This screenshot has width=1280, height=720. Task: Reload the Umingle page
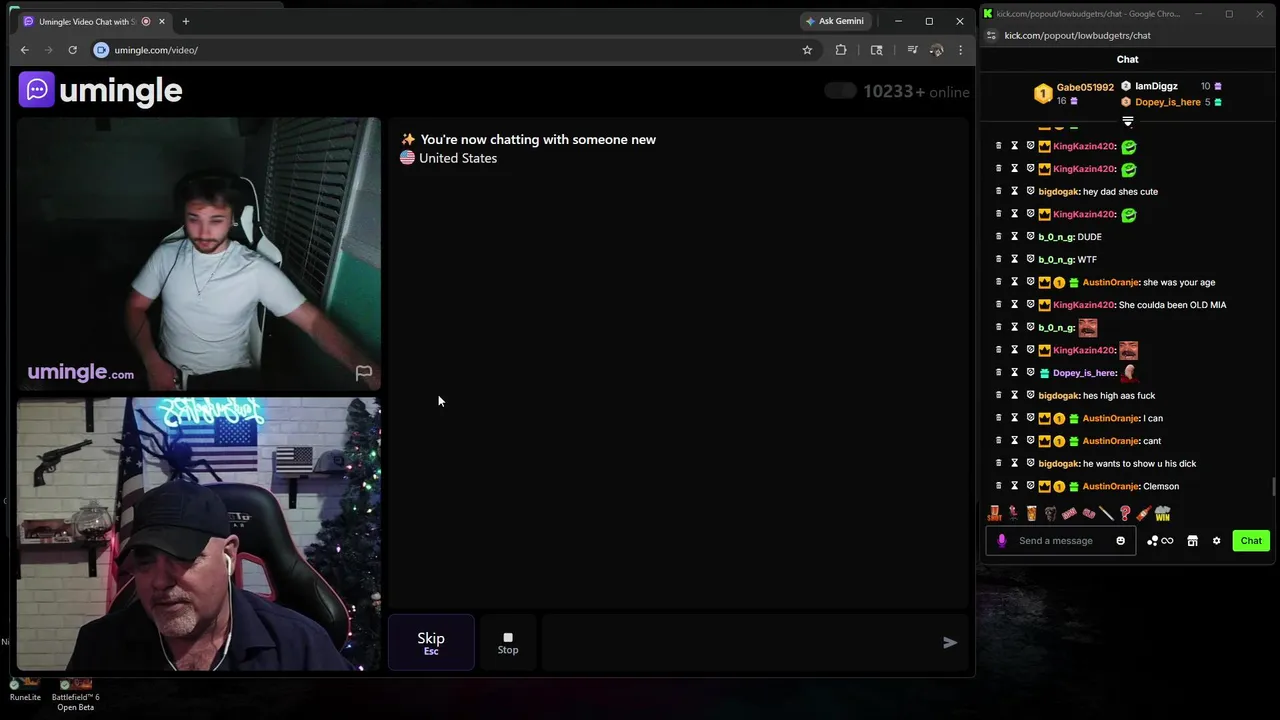point(72,50)
